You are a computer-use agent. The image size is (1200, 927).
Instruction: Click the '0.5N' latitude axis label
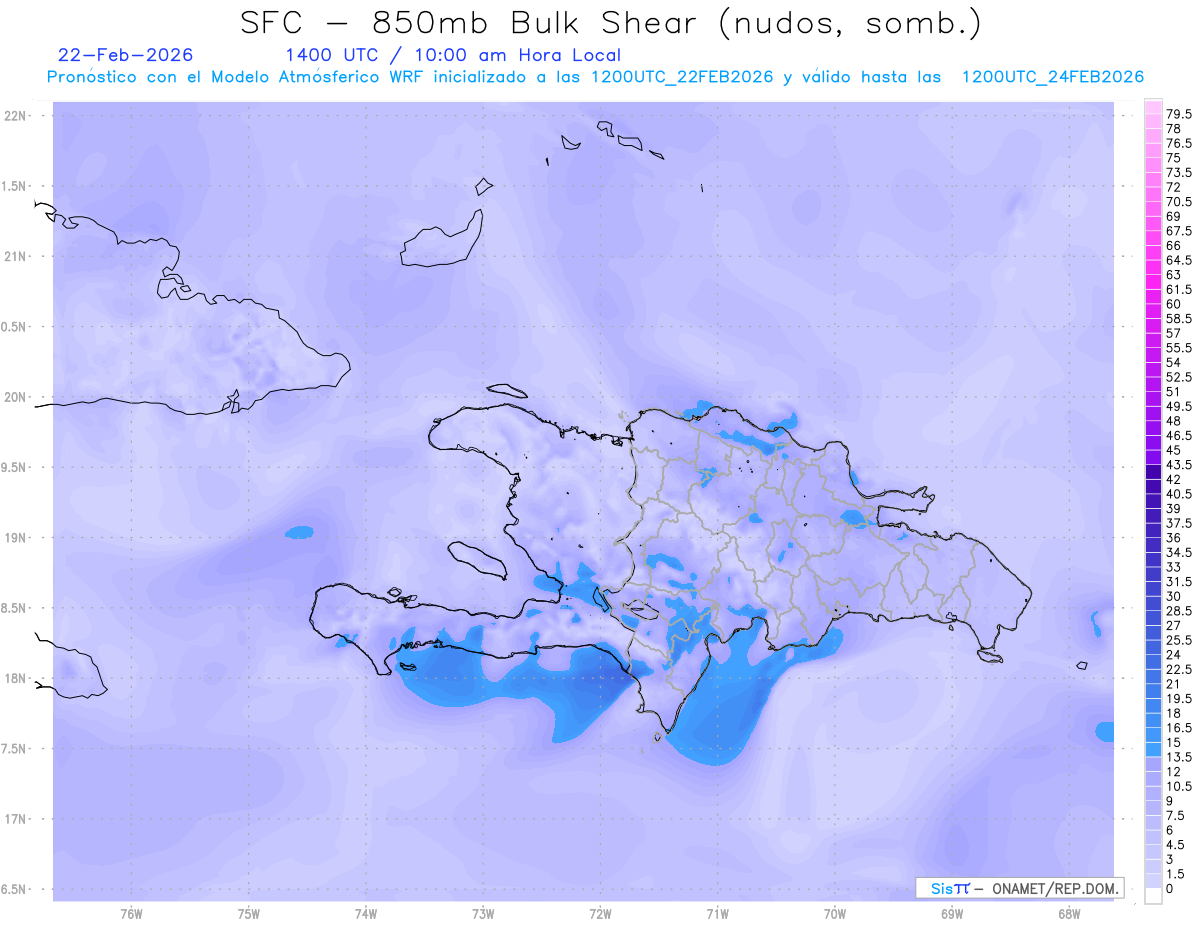click(x=15, y=327)
